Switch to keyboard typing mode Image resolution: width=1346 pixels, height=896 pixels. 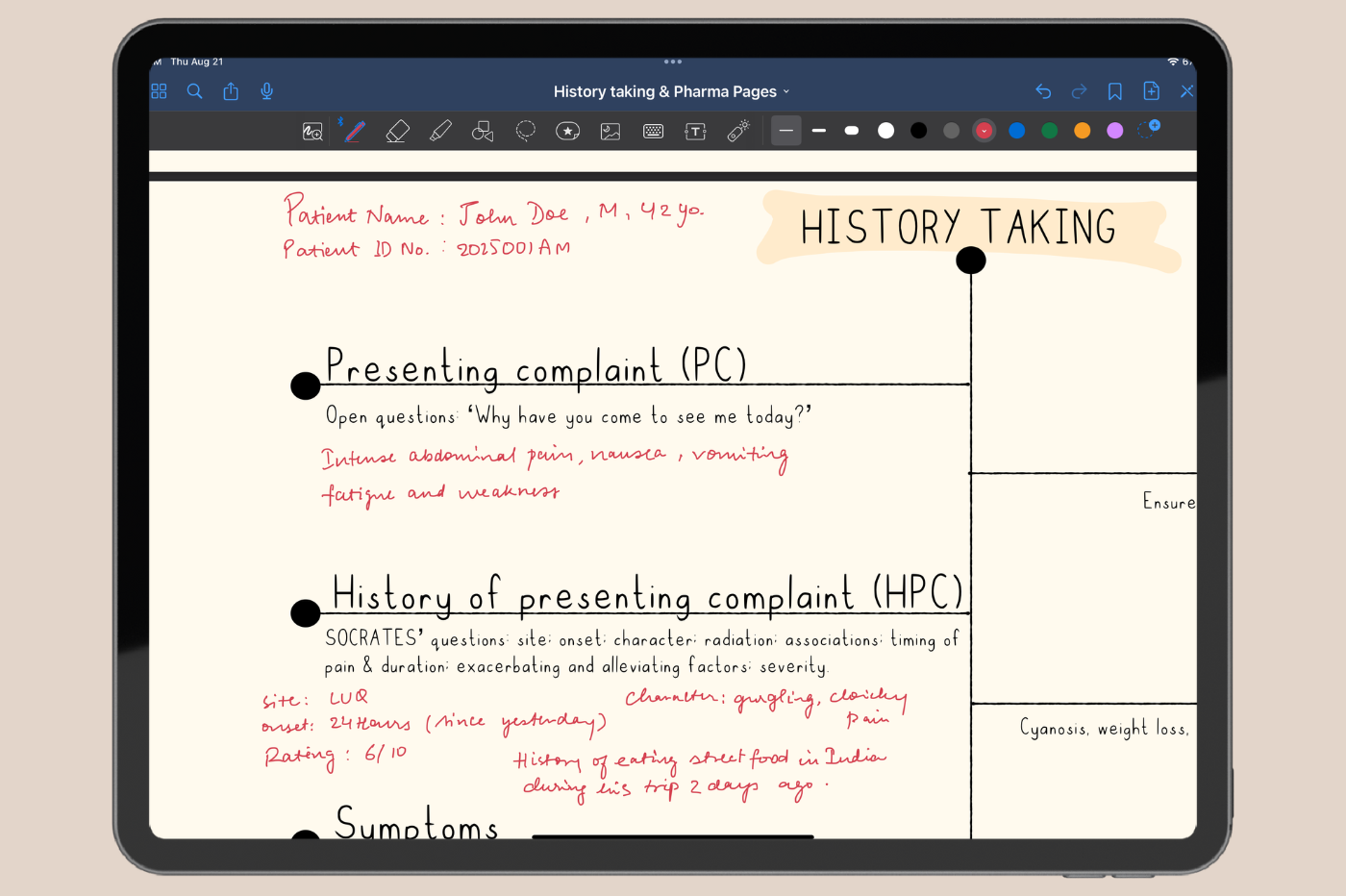tap(653, 131)
